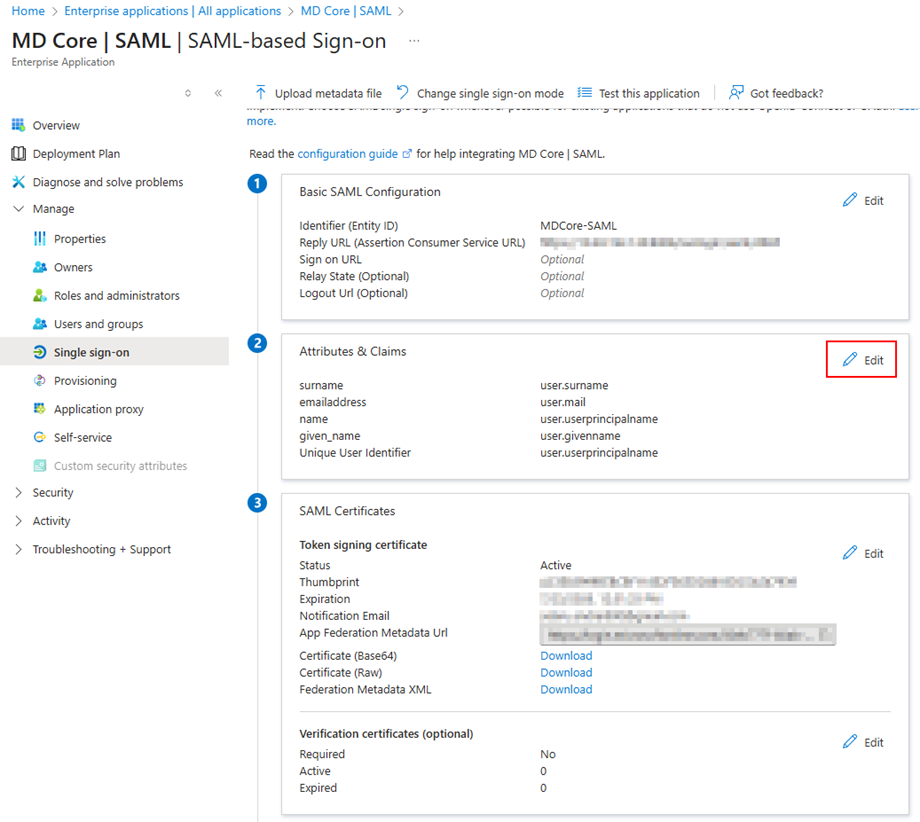Click the Overview grid icon in sidebar
This screenshot has width=920, height=822.
(18, 125)
